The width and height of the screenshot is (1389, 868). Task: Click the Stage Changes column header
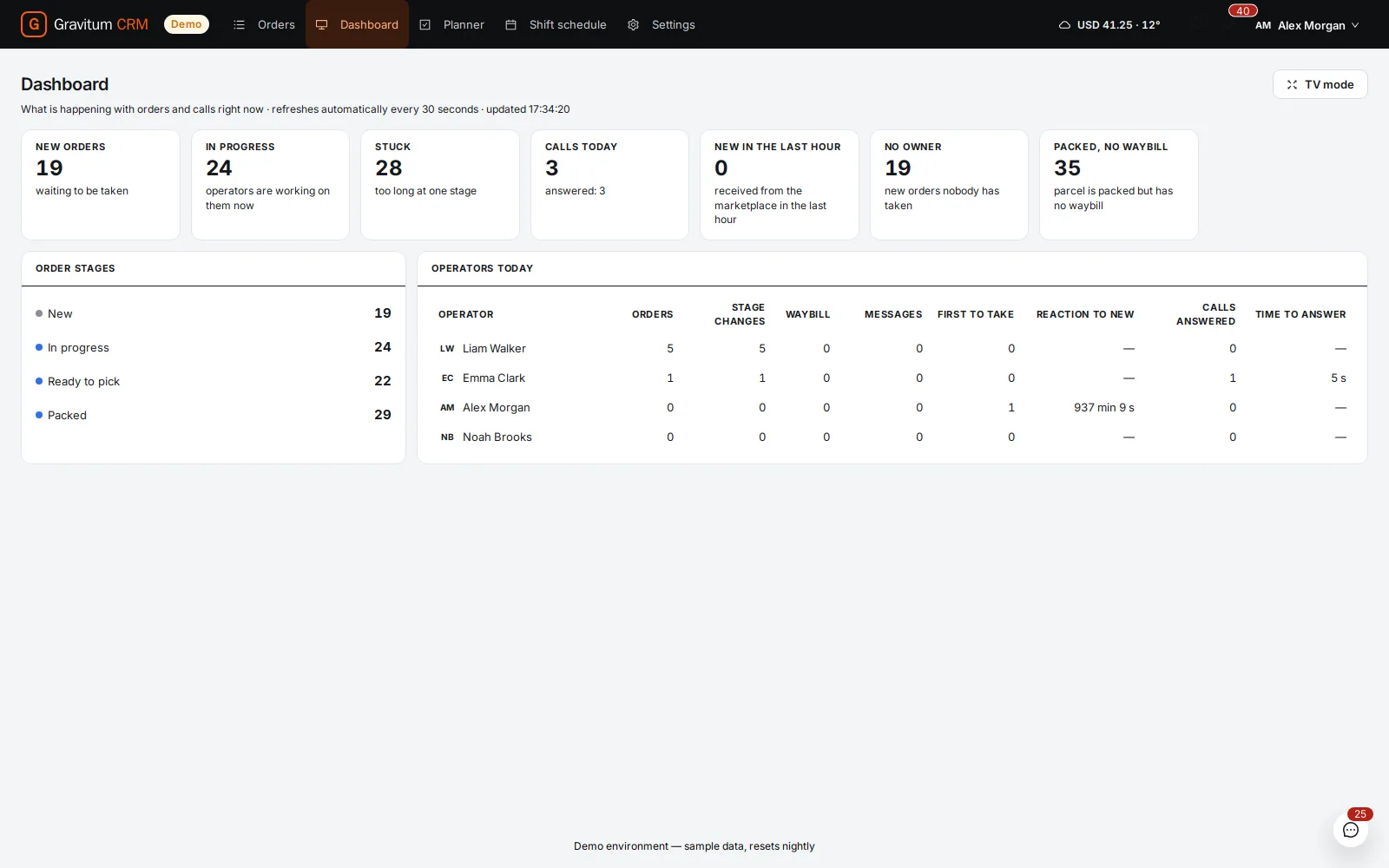click(x=740, y=314)
